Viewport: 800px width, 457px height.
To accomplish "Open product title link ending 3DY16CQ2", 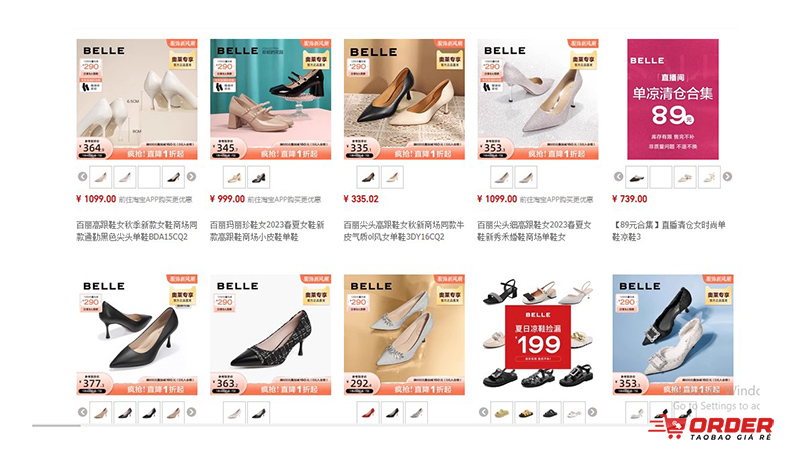I will coord(404,231).
